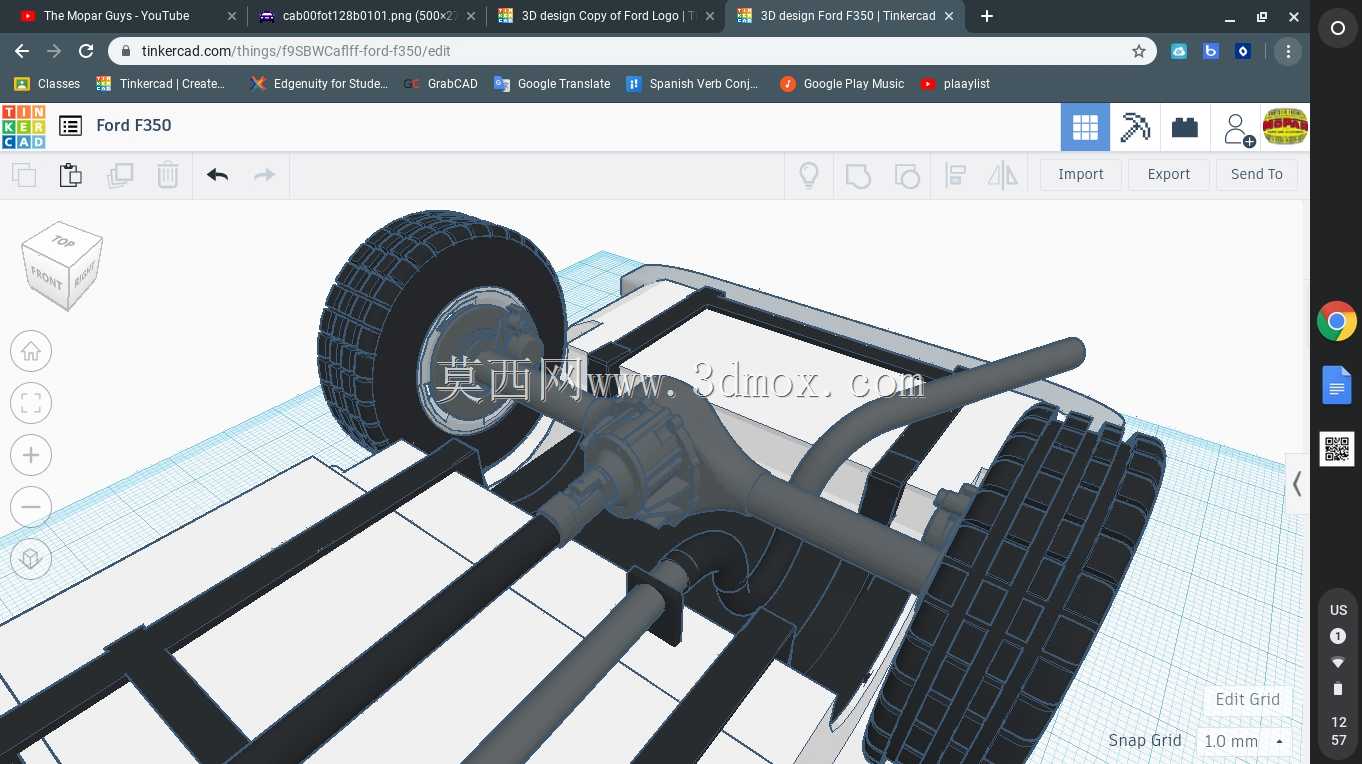Toggle the orthographic perspective view button
1362x764 pixels.
point(31,559)
